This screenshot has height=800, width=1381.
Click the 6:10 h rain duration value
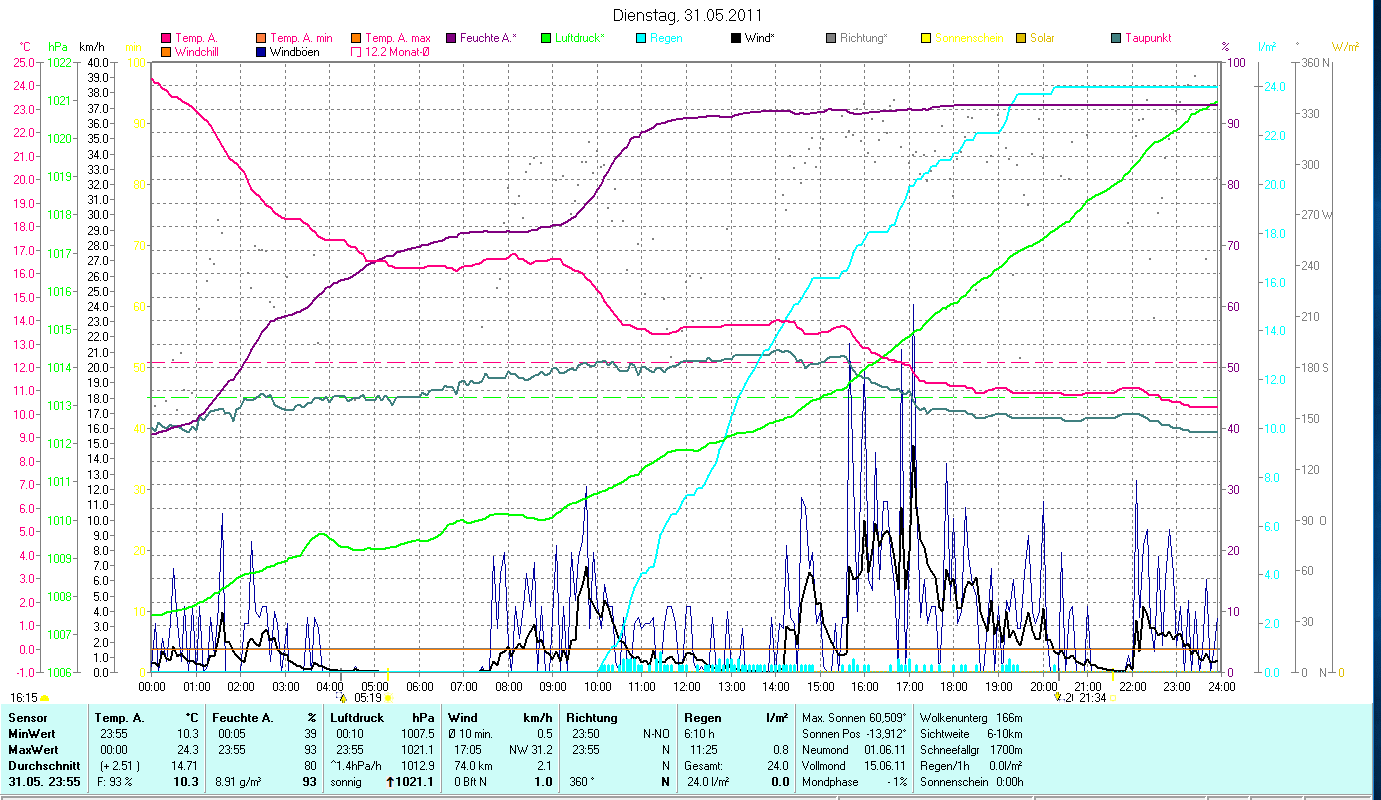click(x=701, y=734)
